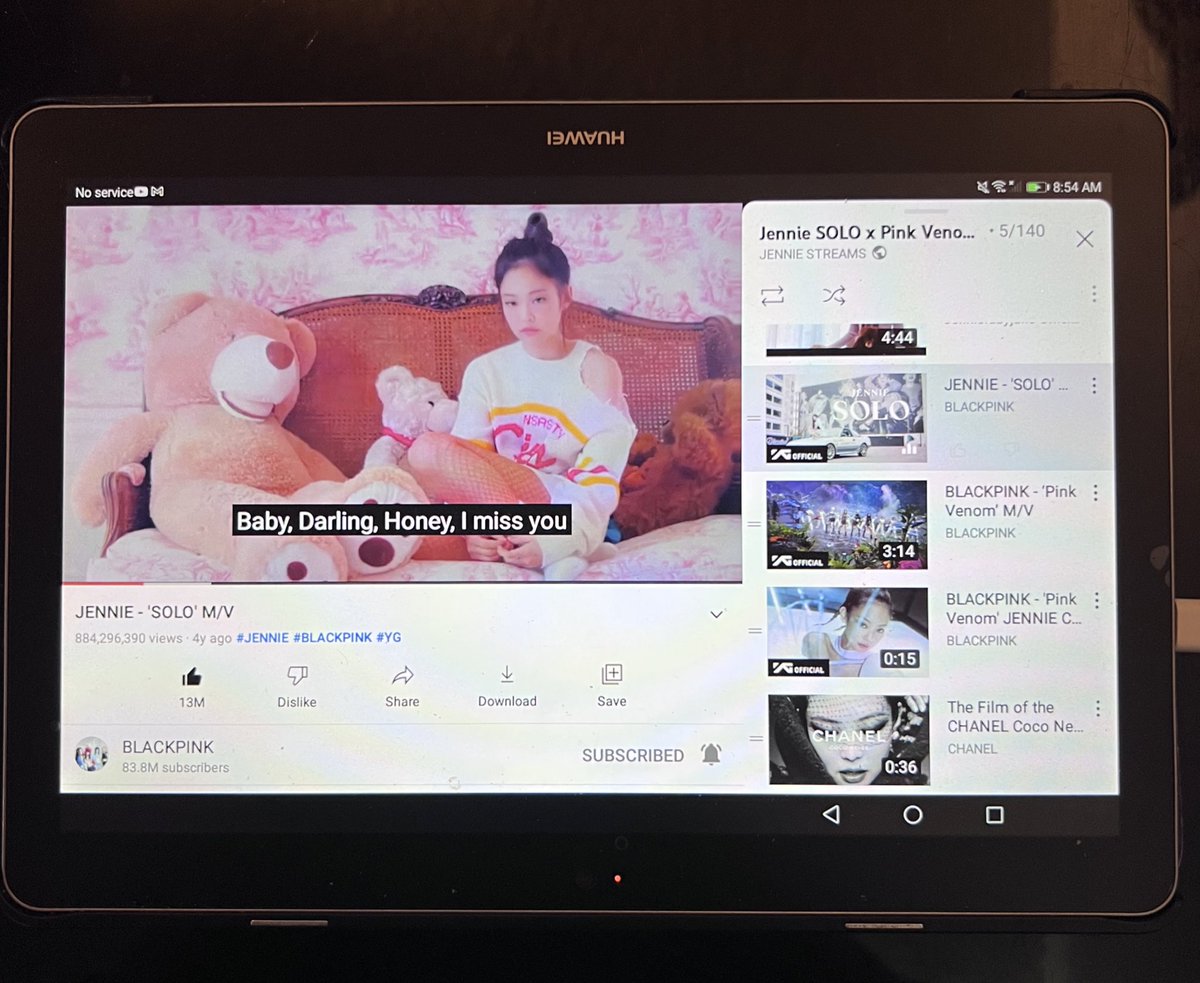Tap JENNIE STREAMS playlist owner text

click(813, 254)
